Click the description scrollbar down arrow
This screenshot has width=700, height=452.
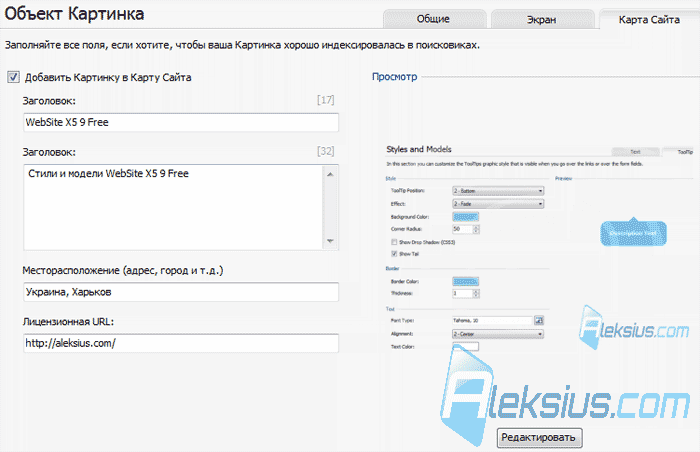point(330,241)
